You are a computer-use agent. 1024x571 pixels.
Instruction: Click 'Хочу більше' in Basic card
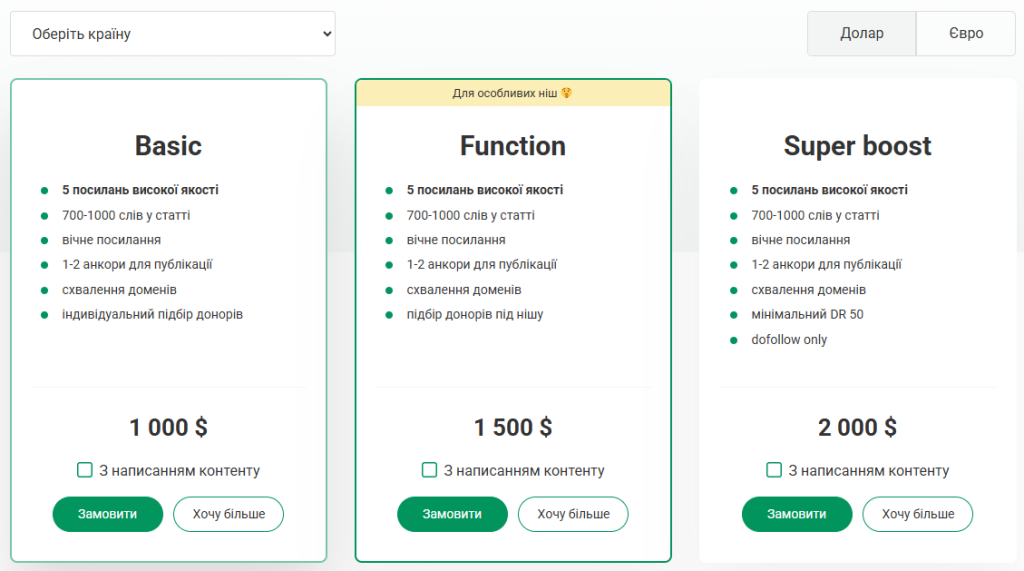click(x=228, y=514)
